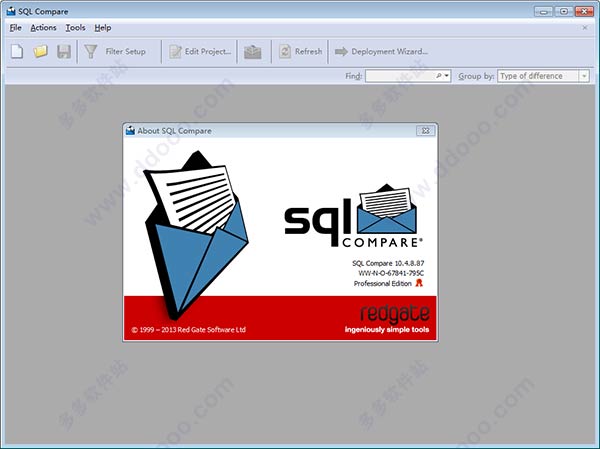Image resolution: width=600 pixels, height=449 pixels.
Task: Open the Group by dropdown arrow
Action: point(584,76)
